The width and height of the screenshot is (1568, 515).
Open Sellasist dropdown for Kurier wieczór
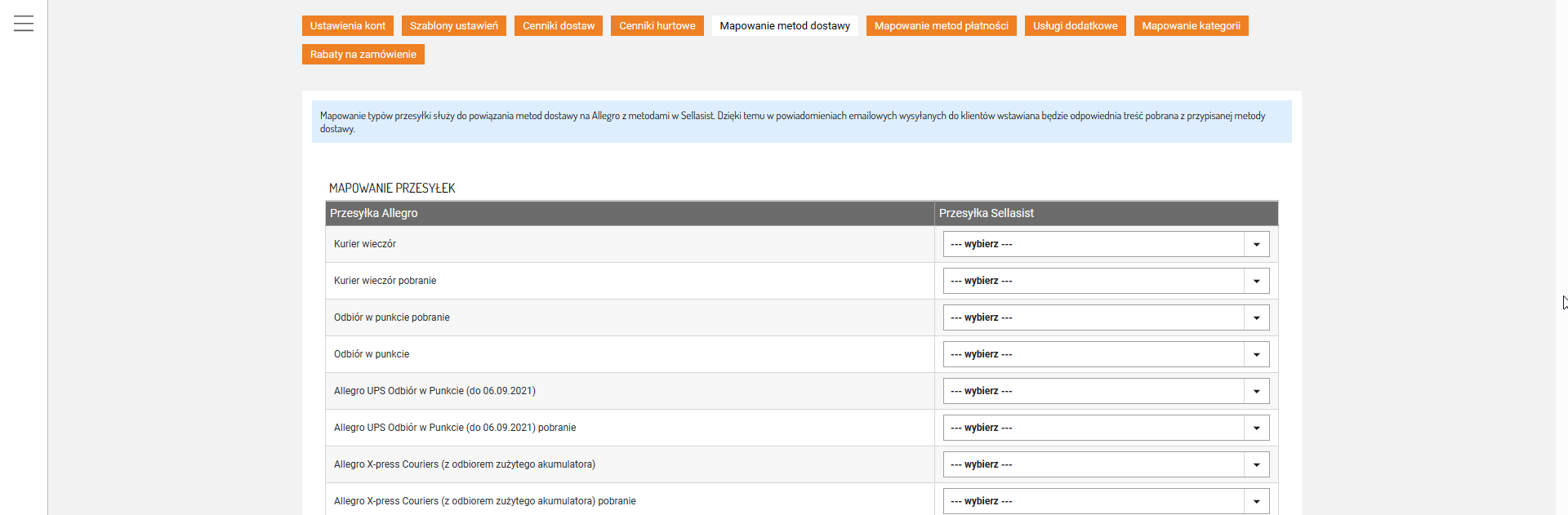coord(1107,244)
